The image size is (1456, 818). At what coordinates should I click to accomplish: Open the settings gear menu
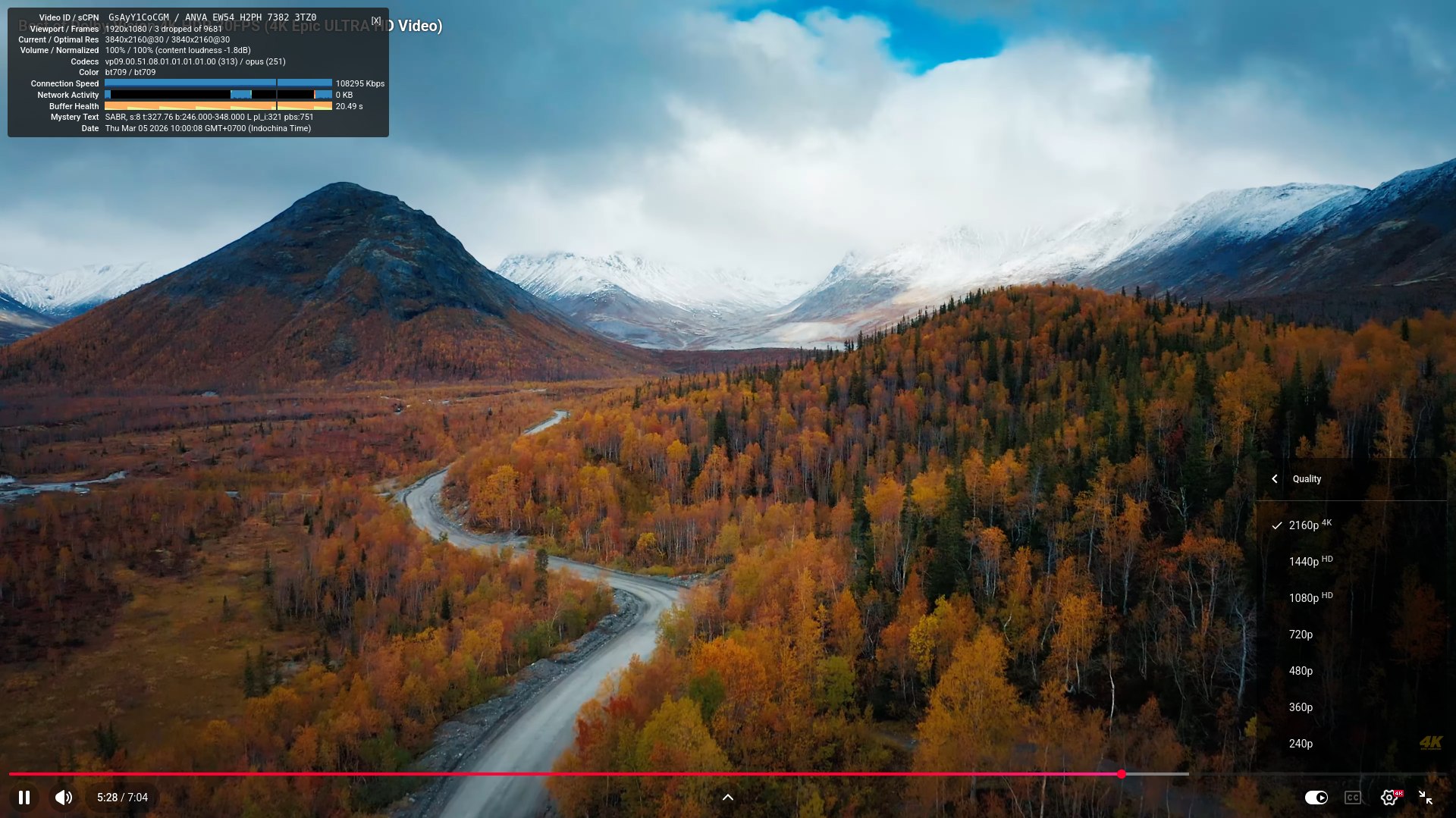coord(1389,798)
